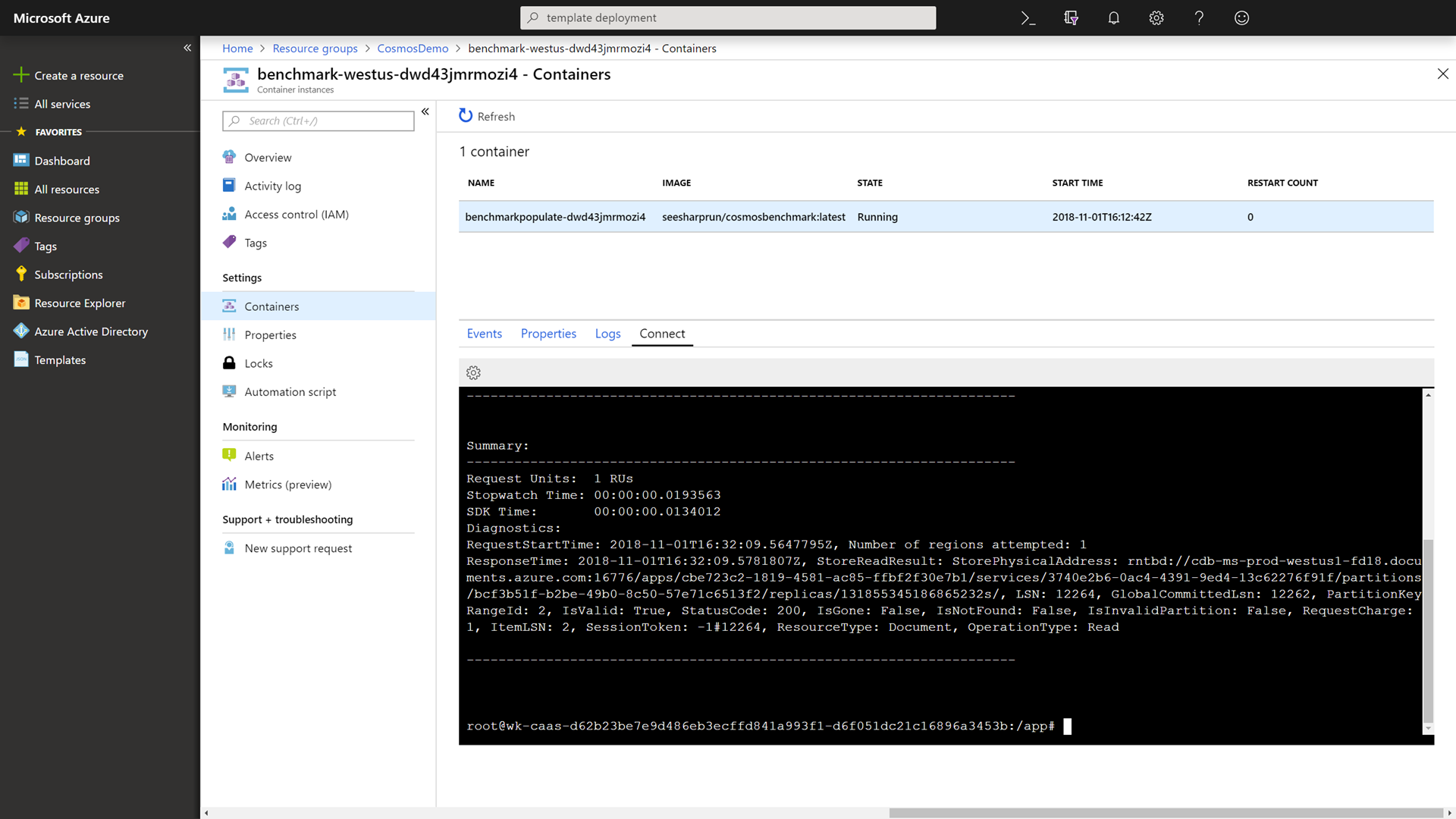Open the notifications bell

(x=1113, y=18)
